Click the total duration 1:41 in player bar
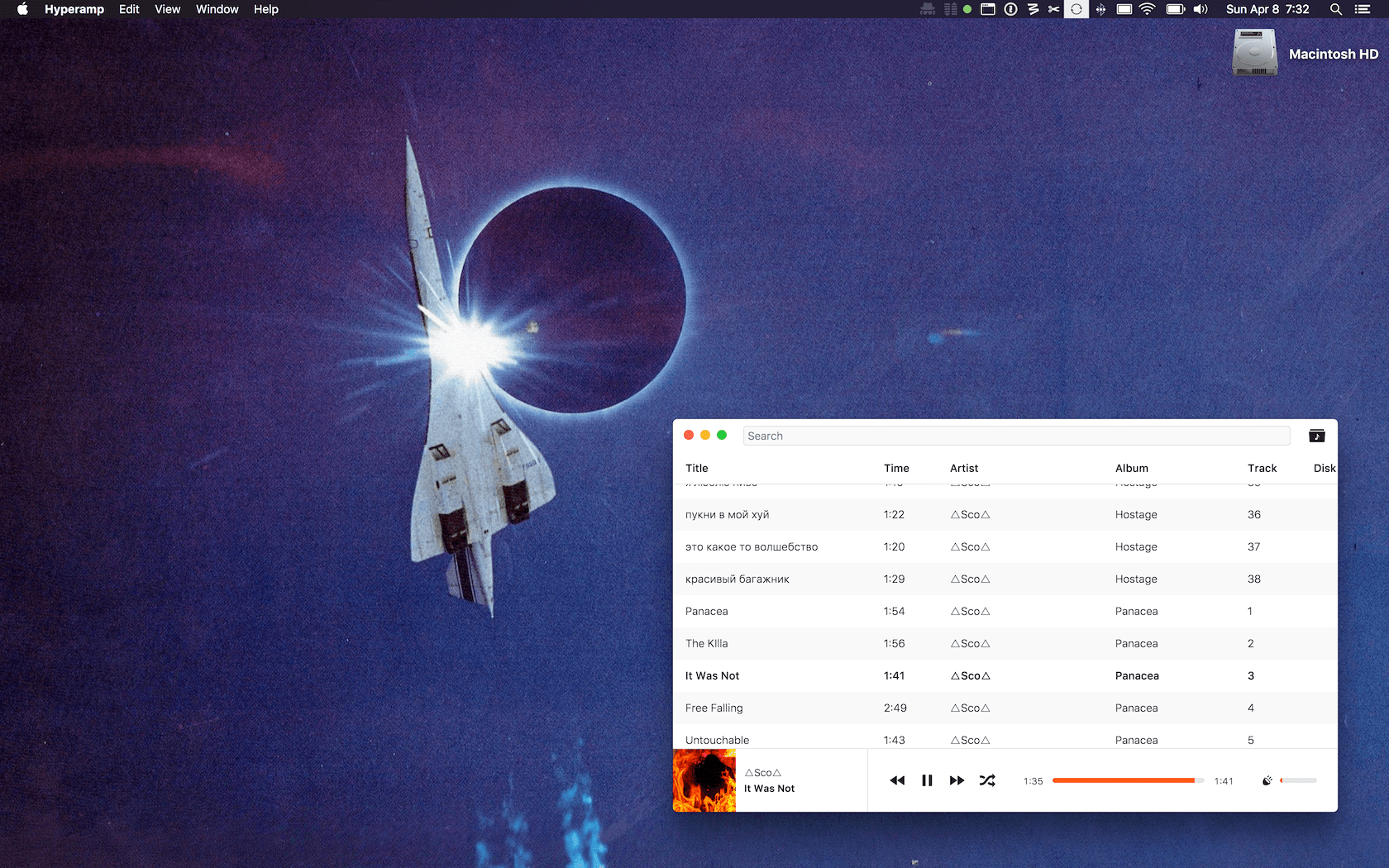 point(1224,781)
